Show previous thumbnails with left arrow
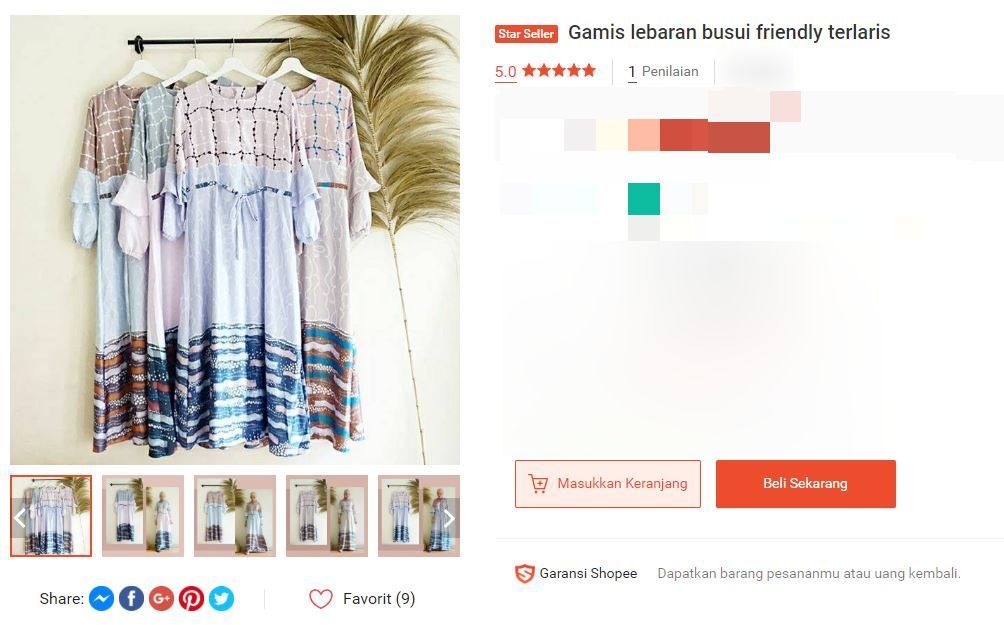1004x625 pixels. click(x=20, y=517)
